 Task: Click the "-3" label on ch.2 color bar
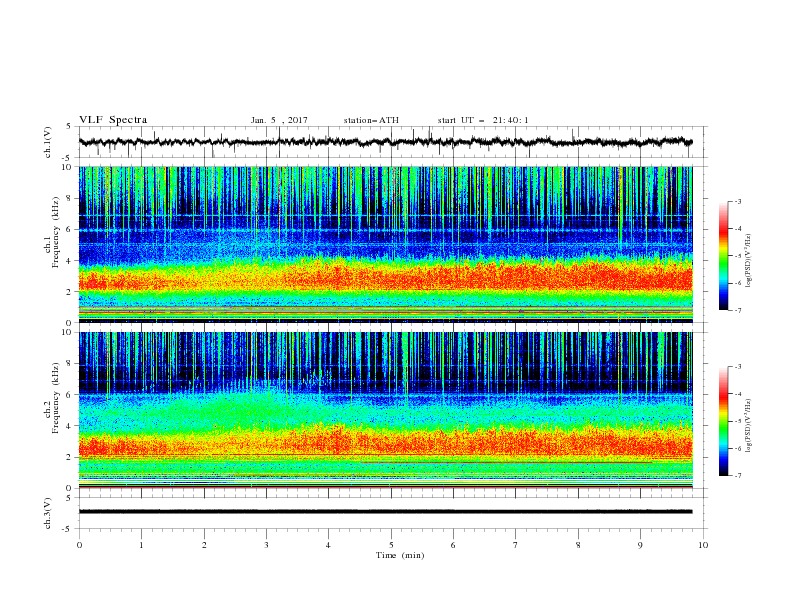(x=738, y=367)
